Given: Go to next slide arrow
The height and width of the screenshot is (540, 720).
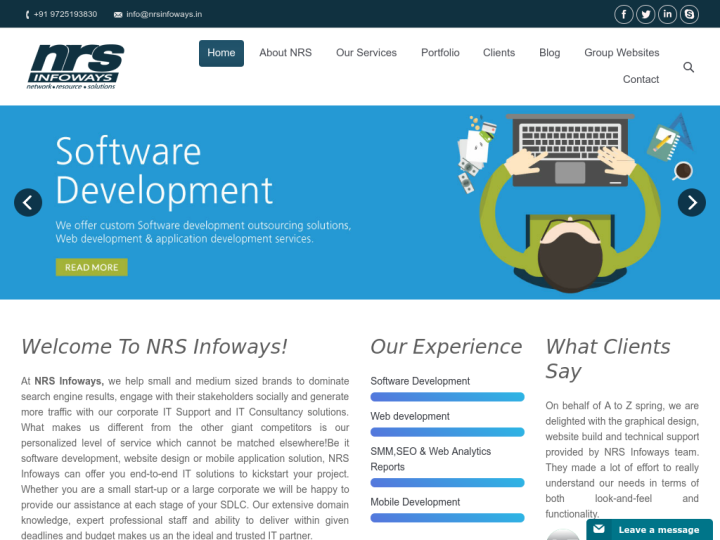Looking at the screenshot, I should pos(692,202).
